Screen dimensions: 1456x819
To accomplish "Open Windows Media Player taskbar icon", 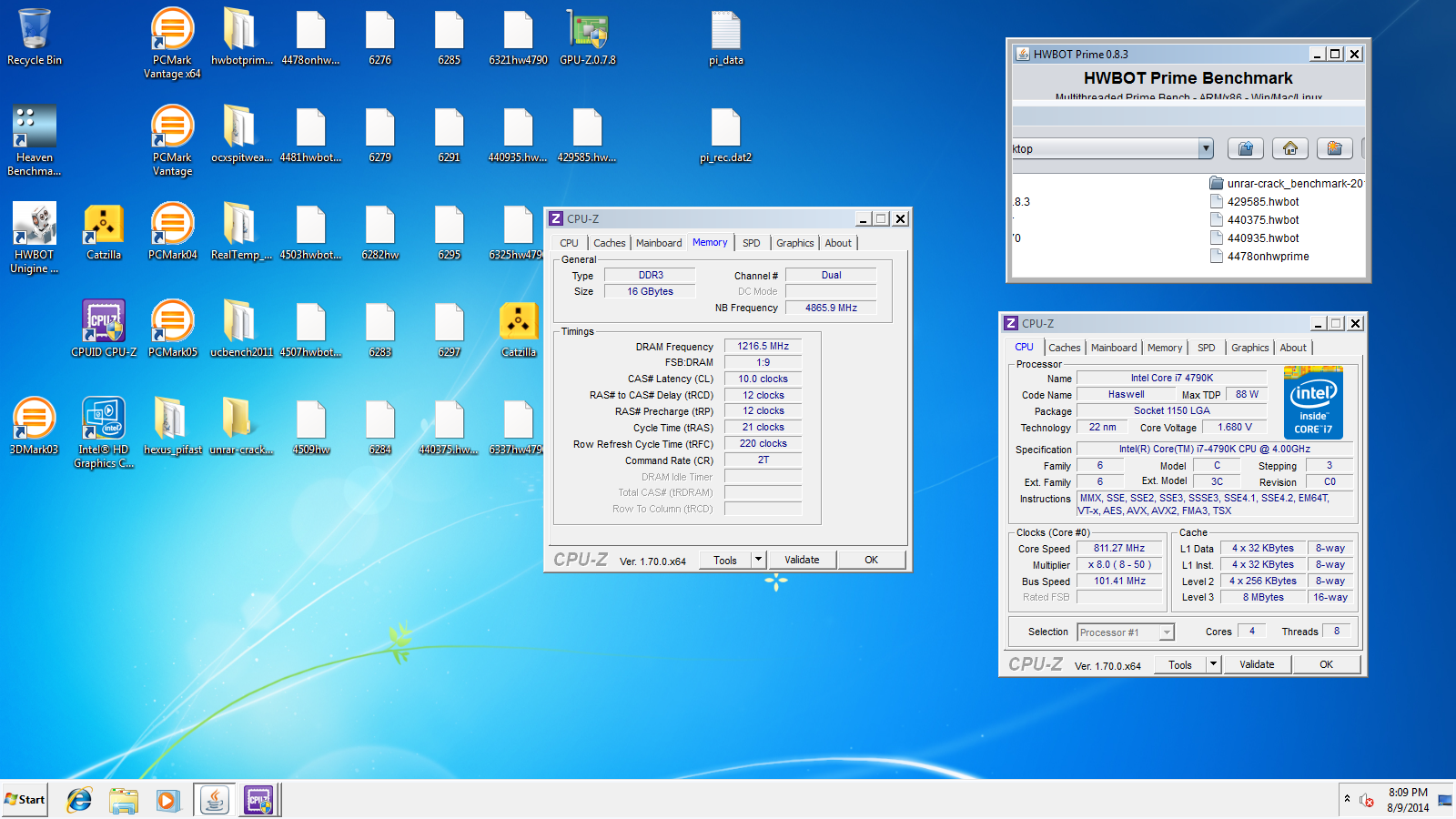I will point(167,800).
